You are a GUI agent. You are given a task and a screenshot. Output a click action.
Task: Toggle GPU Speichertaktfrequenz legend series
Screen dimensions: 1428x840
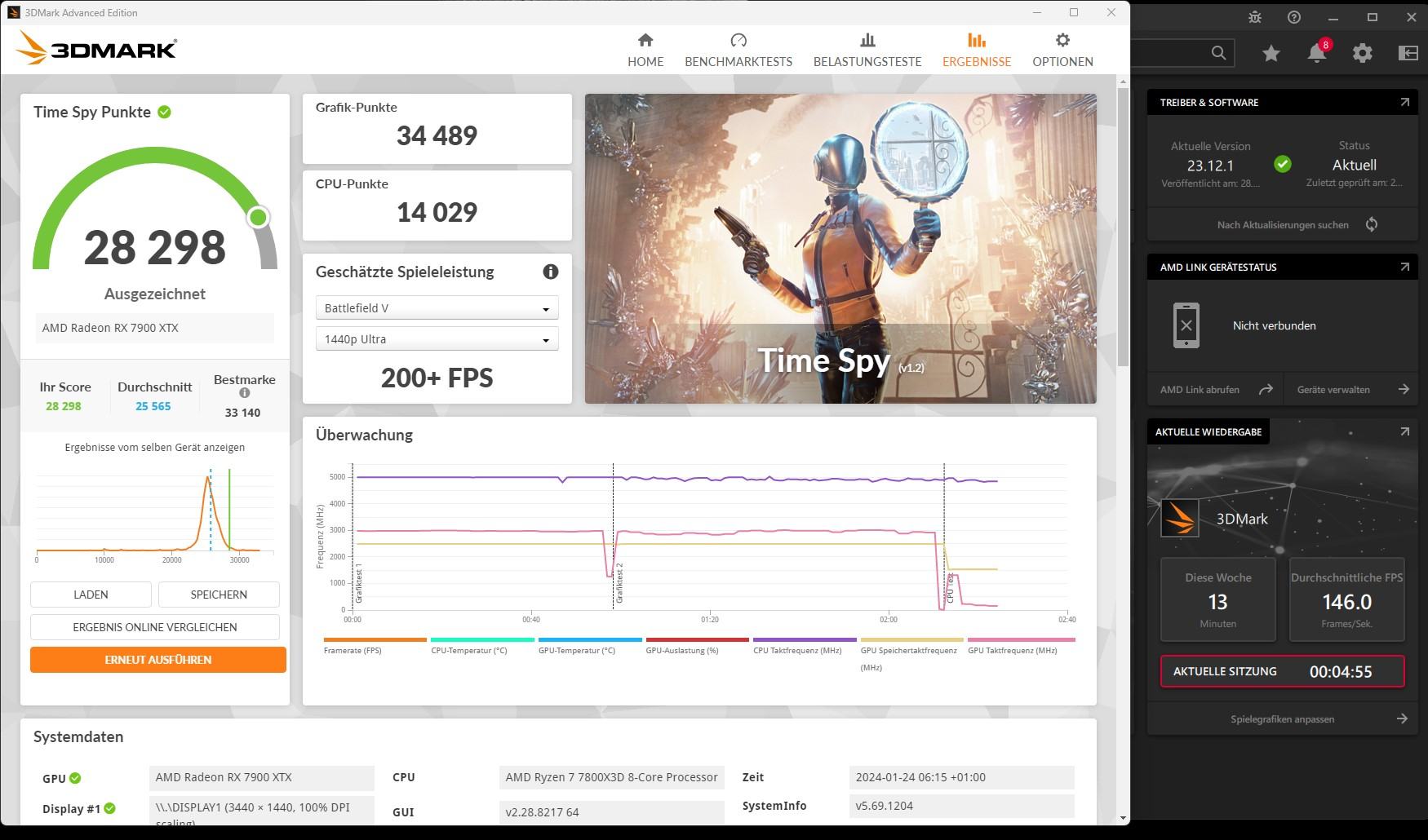pyautogui.click(x=911, y=654)
